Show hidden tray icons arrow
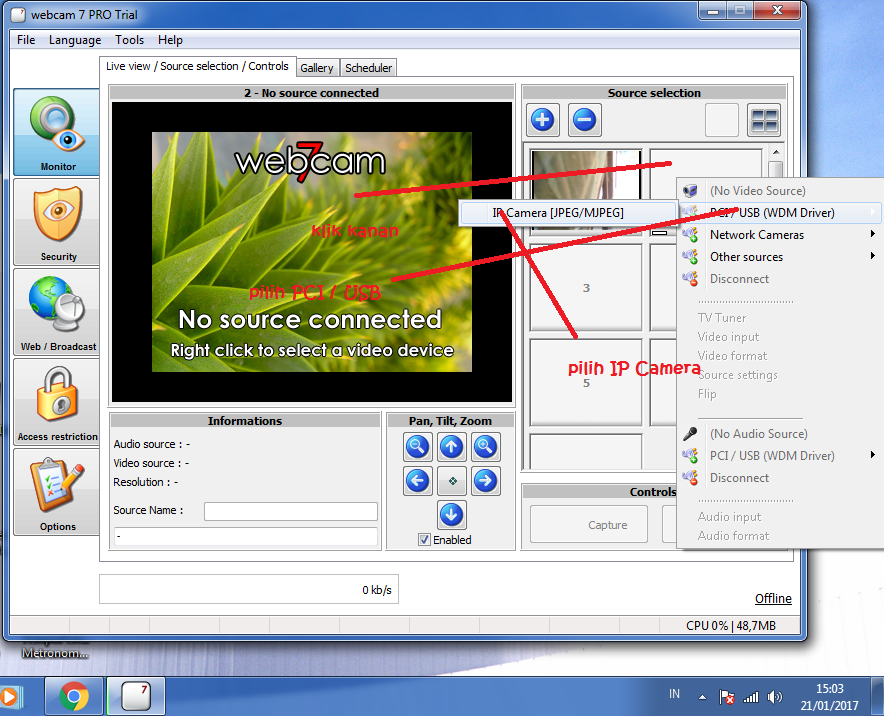The image size is (884, 718). coord(702,698)
